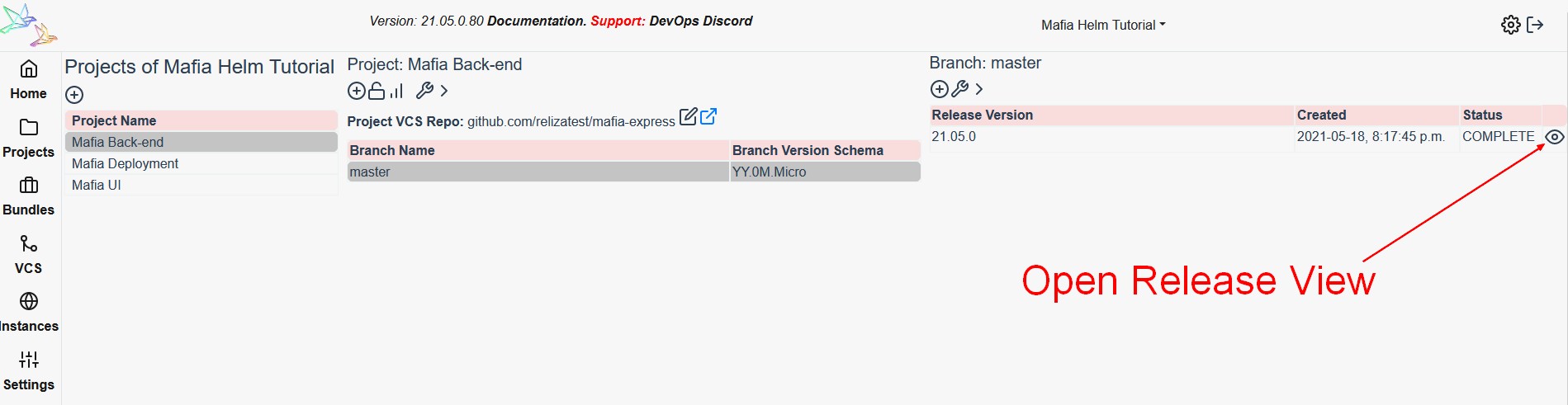Open branch settings wrench icon
Screen dimensions: 1568x405
pos(960,89)
